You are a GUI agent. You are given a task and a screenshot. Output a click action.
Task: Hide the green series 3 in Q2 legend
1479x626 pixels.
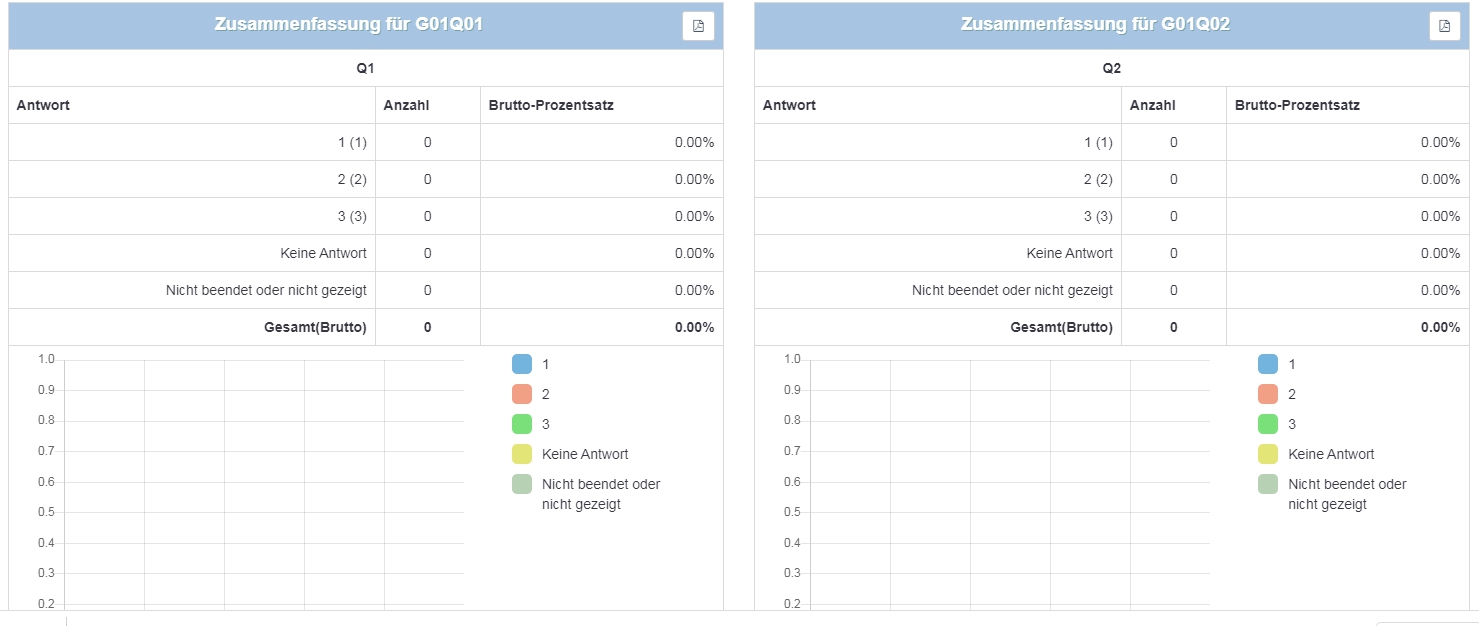[x=1268, y=424]
